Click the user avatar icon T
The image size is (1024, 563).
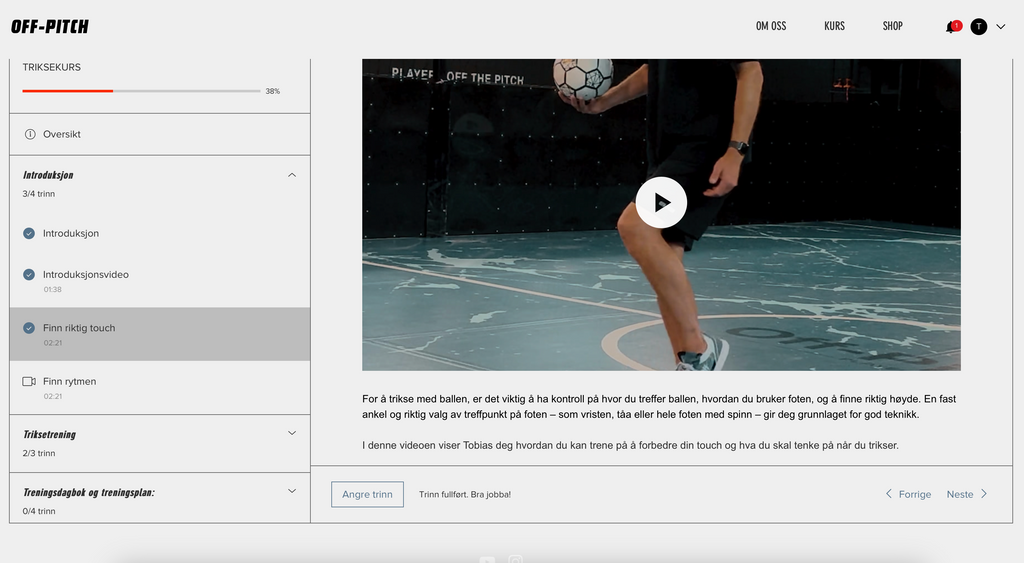coord(978,27)
